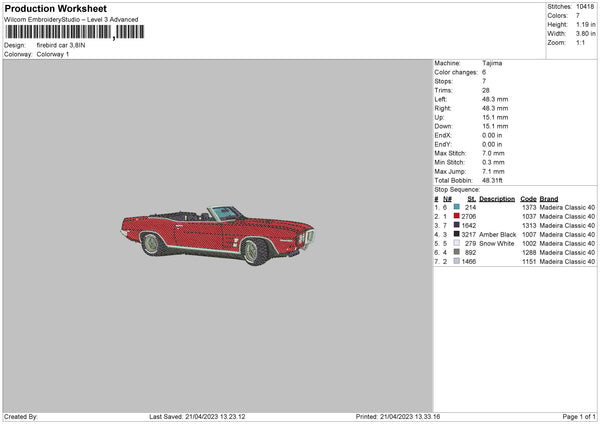Viewport: 600px width, 424px height.
Task: Click the Amber Black color swatch
Action: pyautogui.click(x=457, y=234)
